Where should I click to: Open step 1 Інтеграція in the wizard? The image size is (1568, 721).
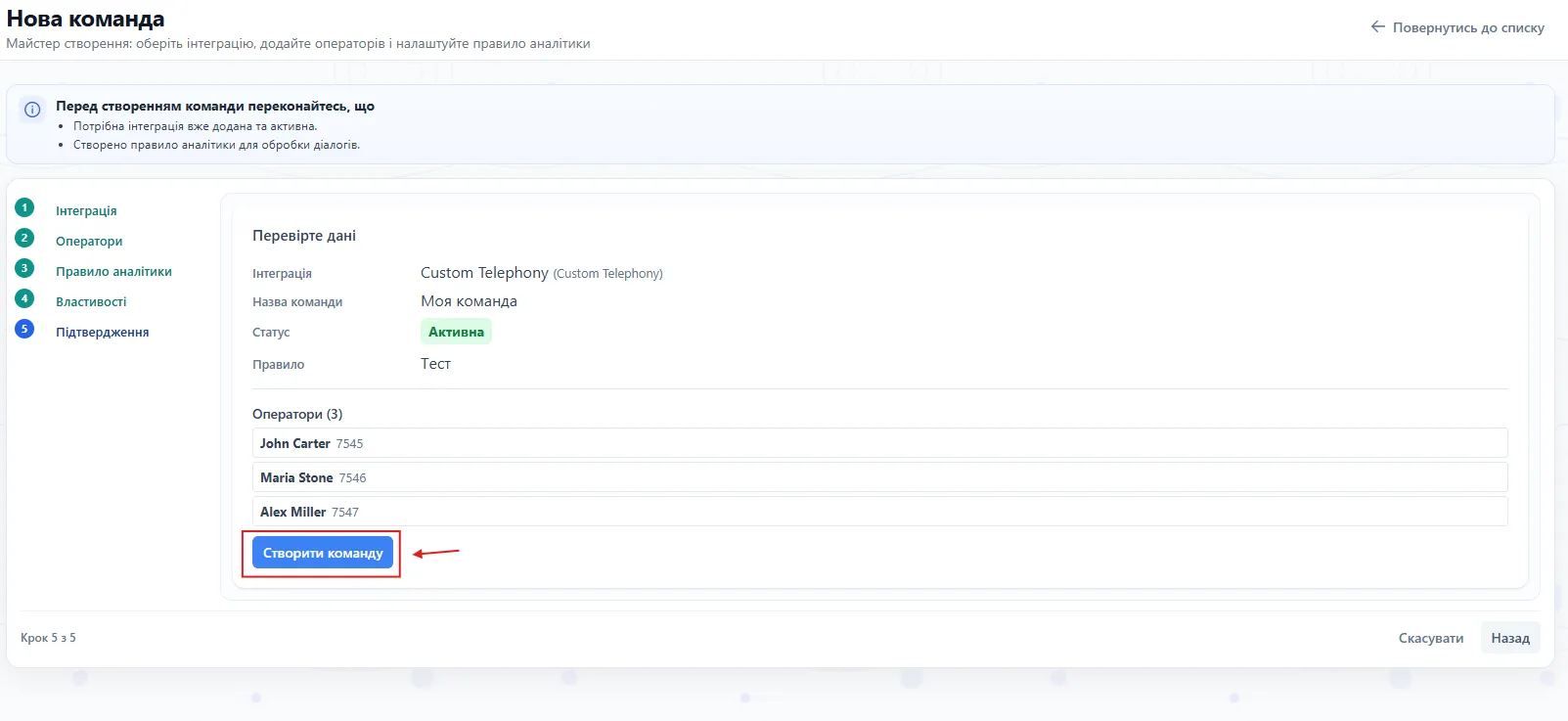pos(86,210)
